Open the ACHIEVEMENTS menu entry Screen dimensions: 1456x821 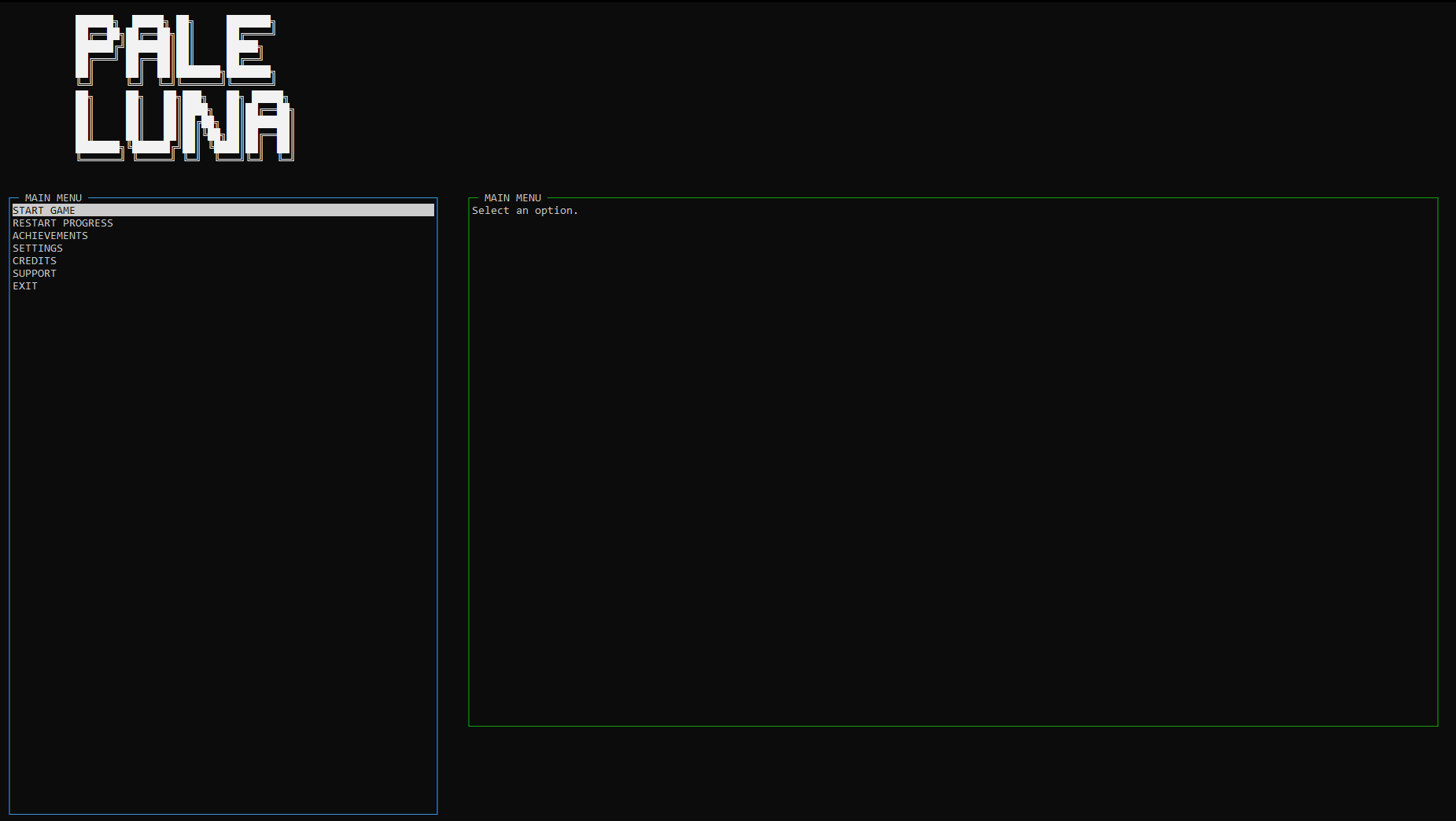[50, 236]
